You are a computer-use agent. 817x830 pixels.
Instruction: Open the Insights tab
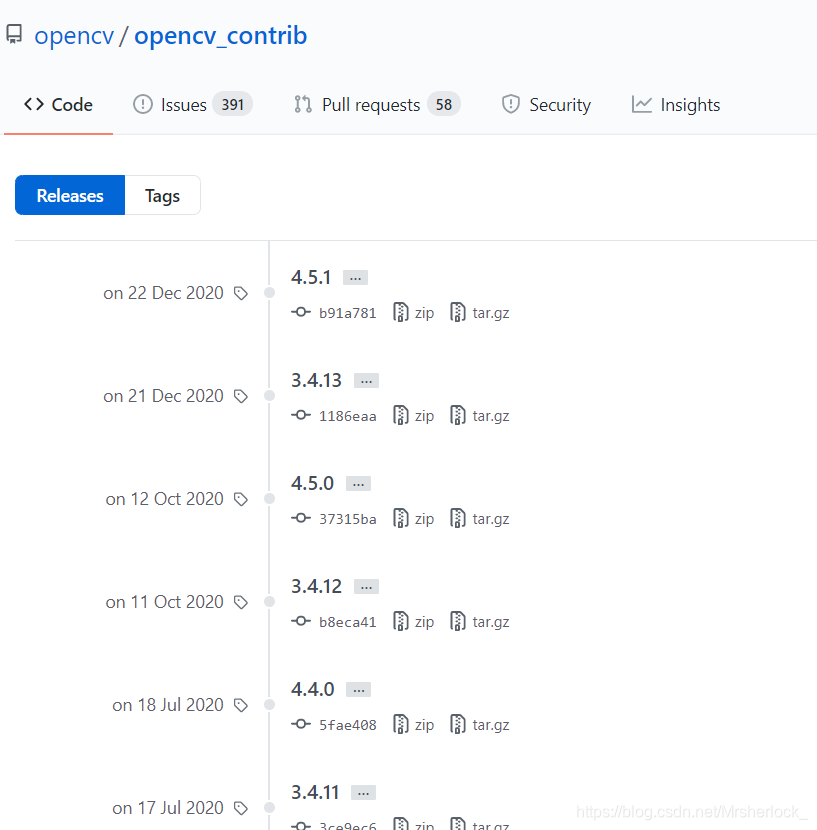(676, 105)
